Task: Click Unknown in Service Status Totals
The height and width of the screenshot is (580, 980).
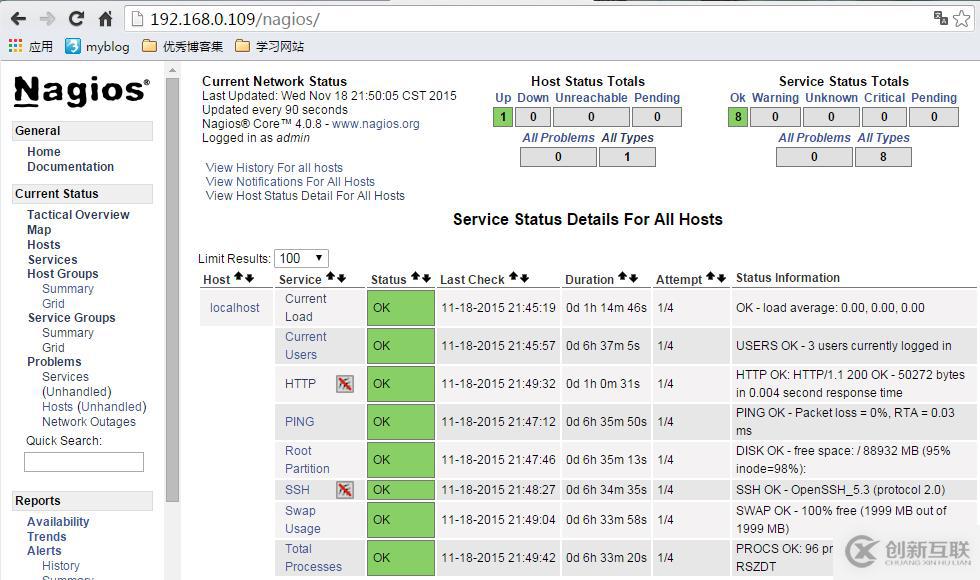Action: [x=831, y=98]
